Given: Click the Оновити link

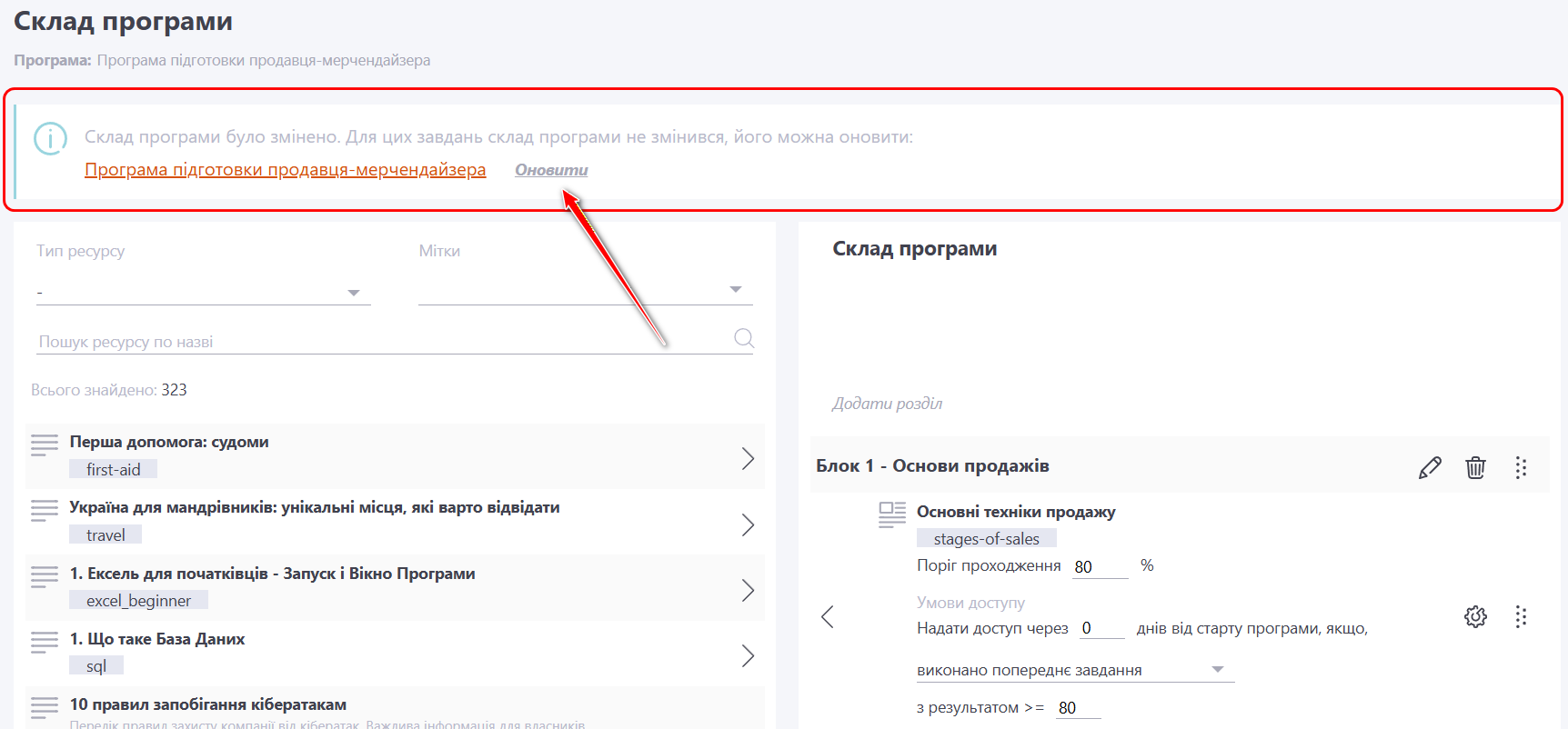Looking at the screenshot, I should (551, 170).
